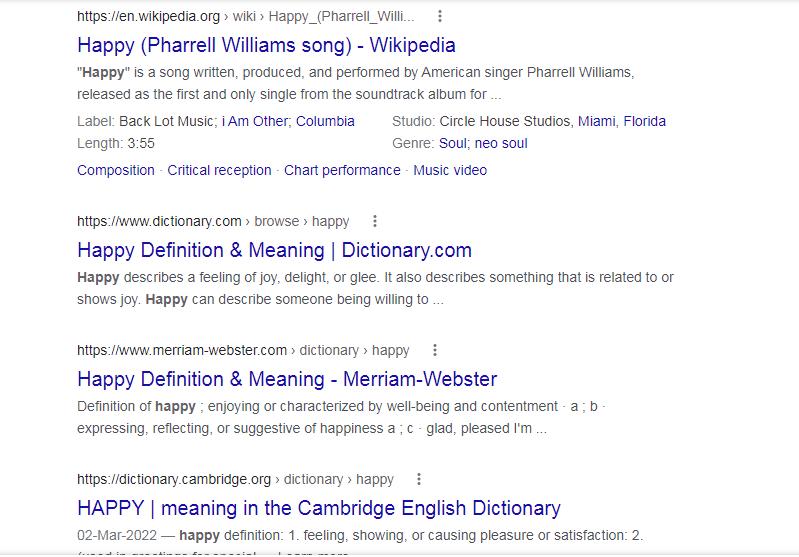
Task: Click the Soul genre link
Action: coord(453,143)
